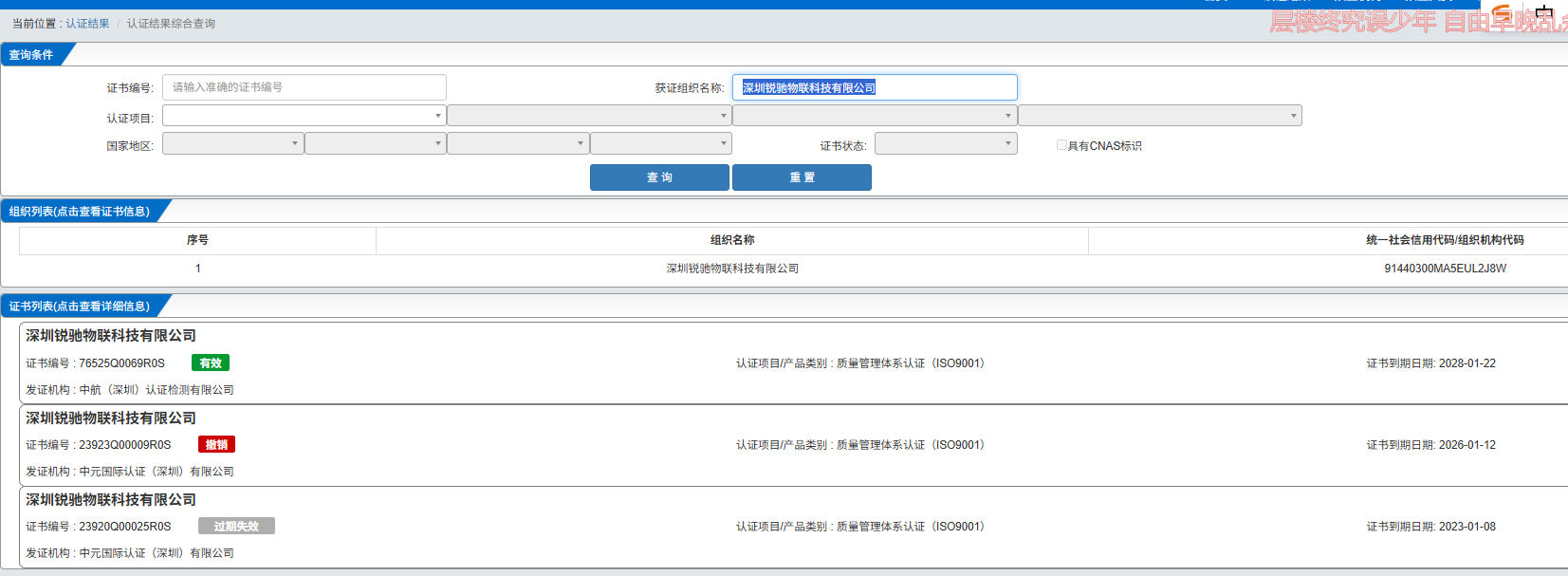Click the 查询条件 section header
This screenshot has height=576, width=1568.
coord(31,55)
